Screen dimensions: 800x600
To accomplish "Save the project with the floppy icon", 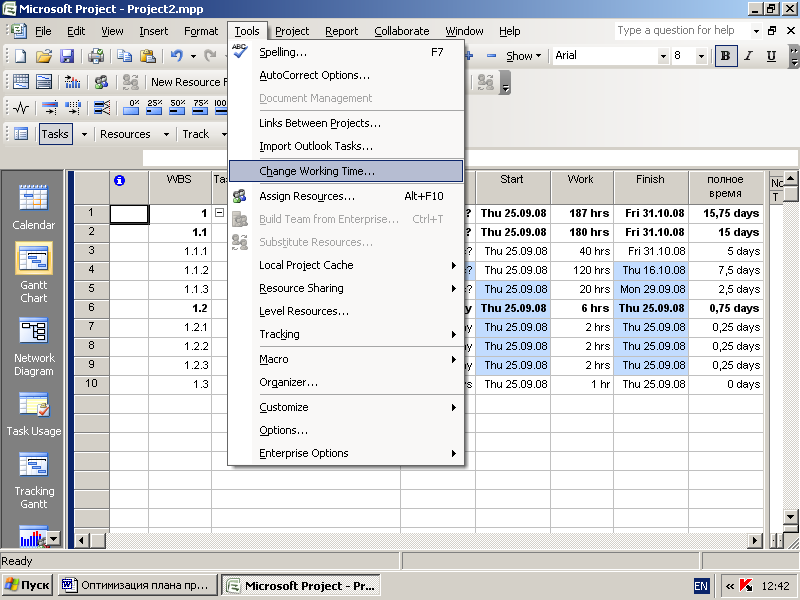I will click(x=67, y=56).
